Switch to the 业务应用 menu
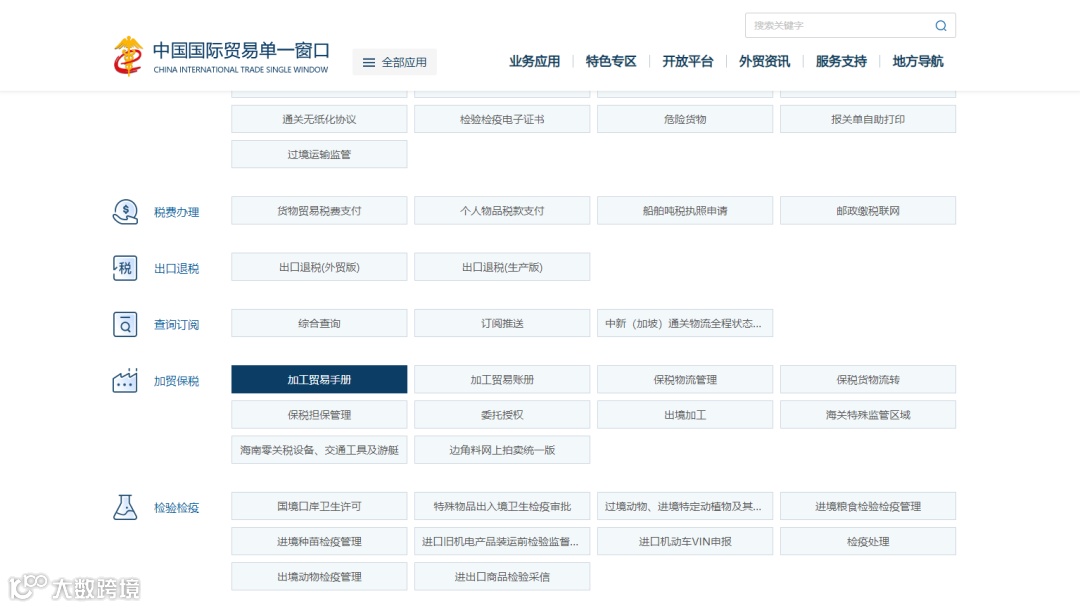The width and height of the screenshot is (1080, 608). pos(536,60)
